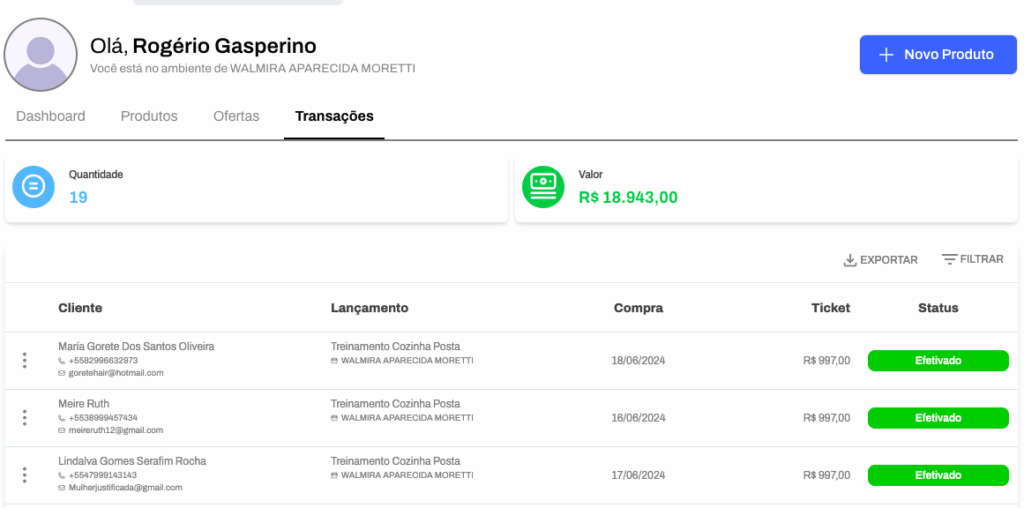Open options menu for María Gorete row
Viewport: 1024px width, 508px height.
coord(25,360)
